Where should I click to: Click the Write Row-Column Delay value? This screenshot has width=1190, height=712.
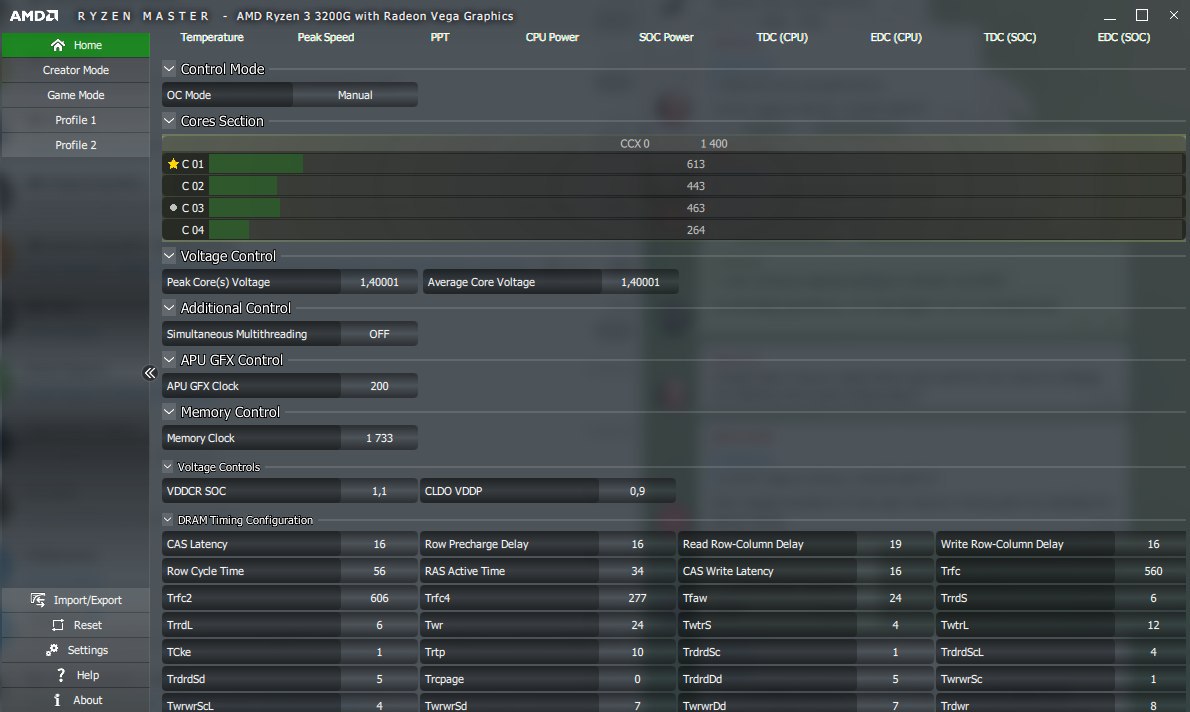pos(1150,544)
